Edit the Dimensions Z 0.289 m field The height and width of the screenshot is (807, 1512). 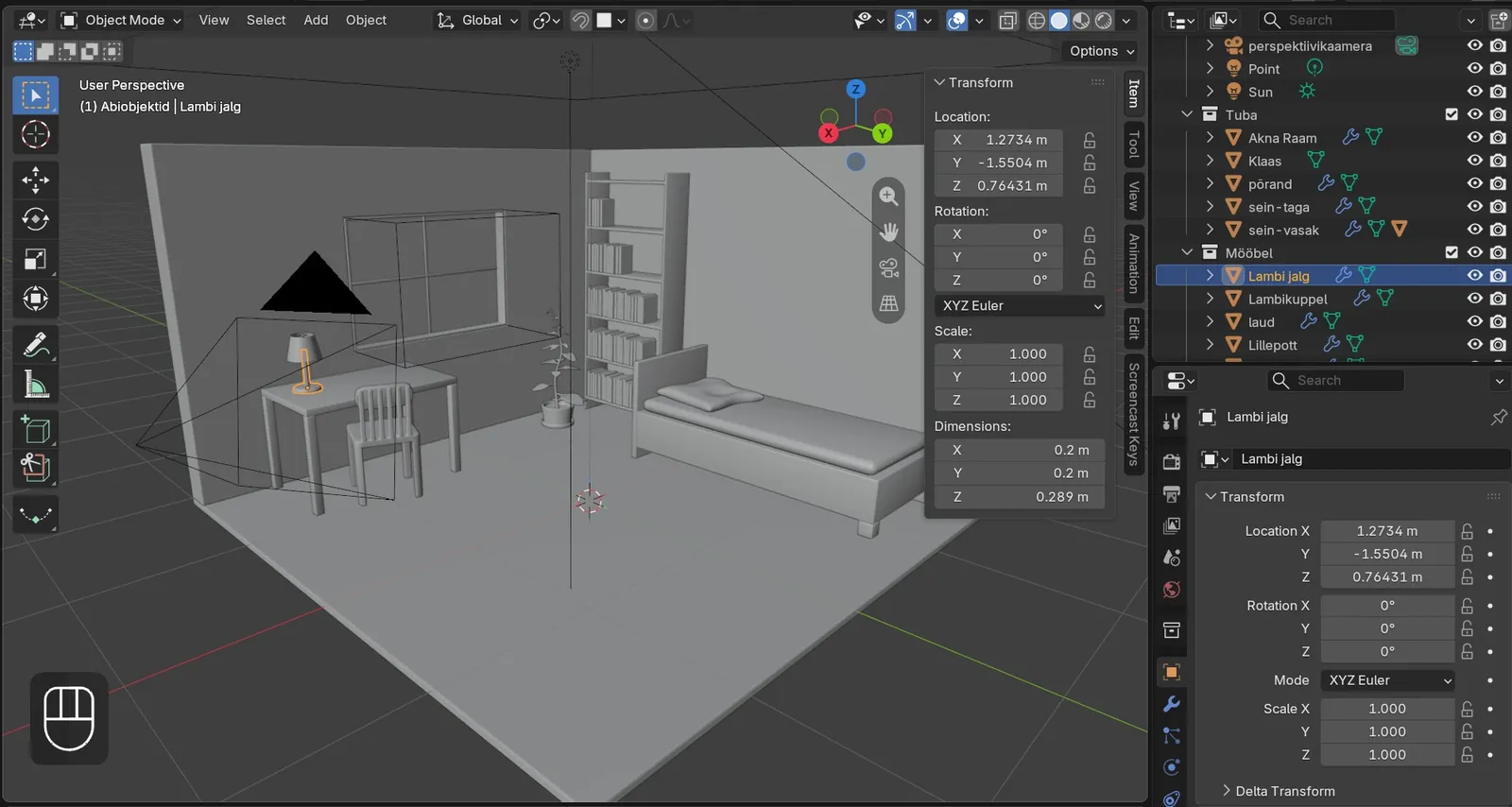point(1021,497)
